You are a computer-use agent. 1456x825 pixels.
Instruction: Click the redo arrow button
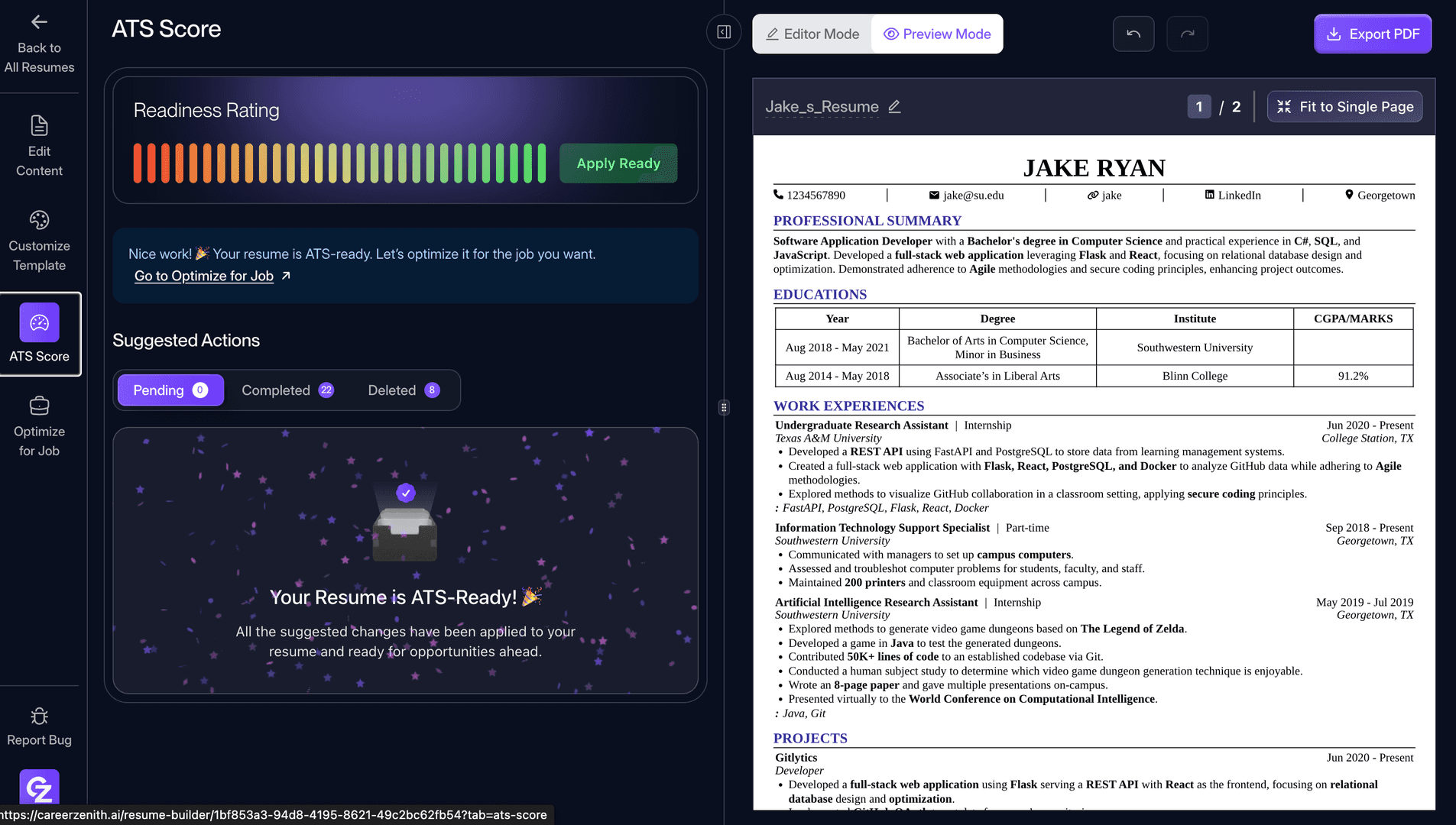click(1187, 34)
